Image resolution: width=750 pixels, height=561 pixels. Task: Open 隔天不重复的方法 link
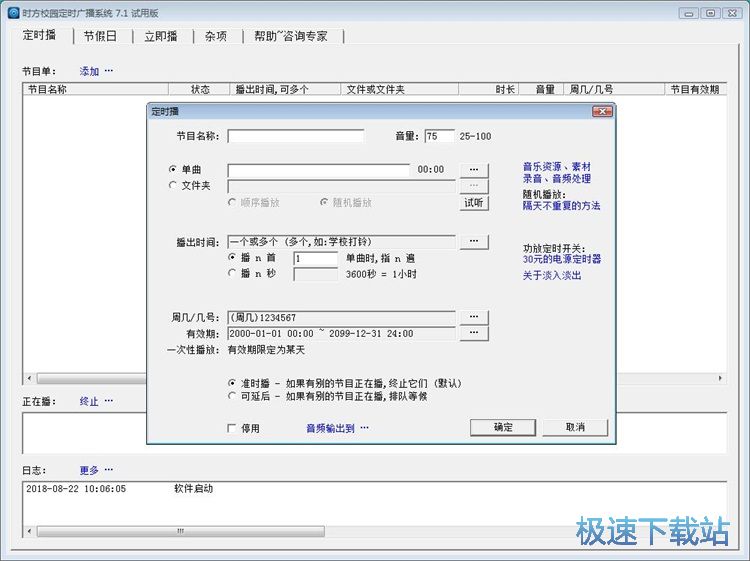[562, 206]
